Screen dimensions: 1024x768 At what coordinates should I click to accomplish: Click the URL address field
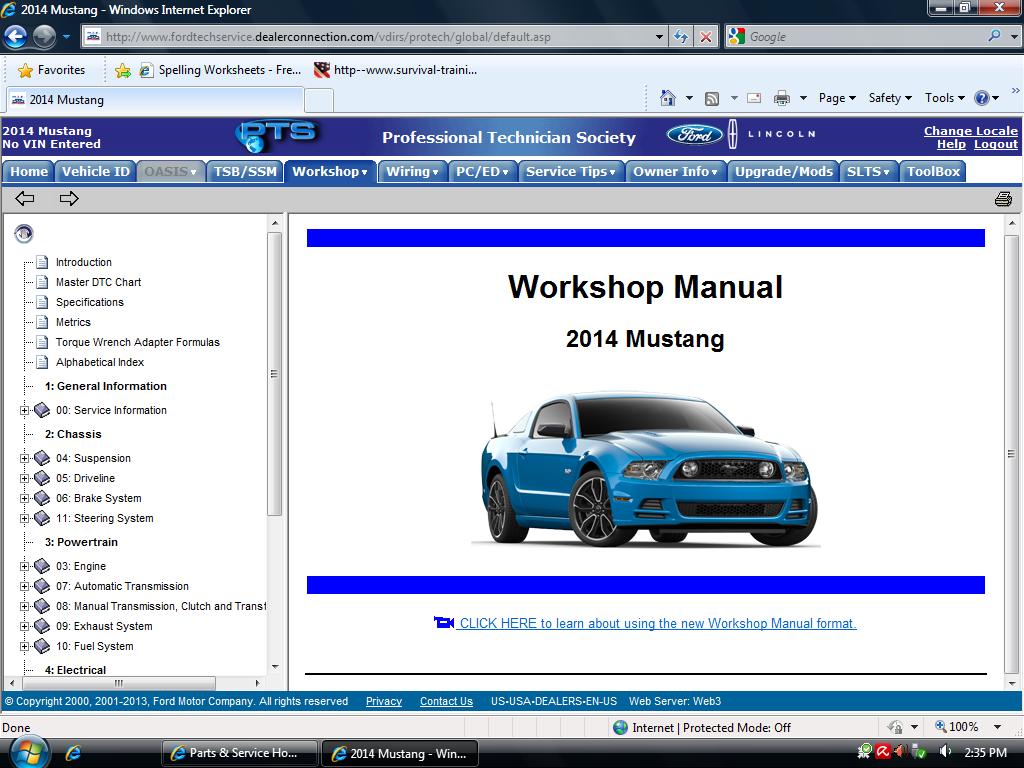pyautogui.click(x=376, y=37)
